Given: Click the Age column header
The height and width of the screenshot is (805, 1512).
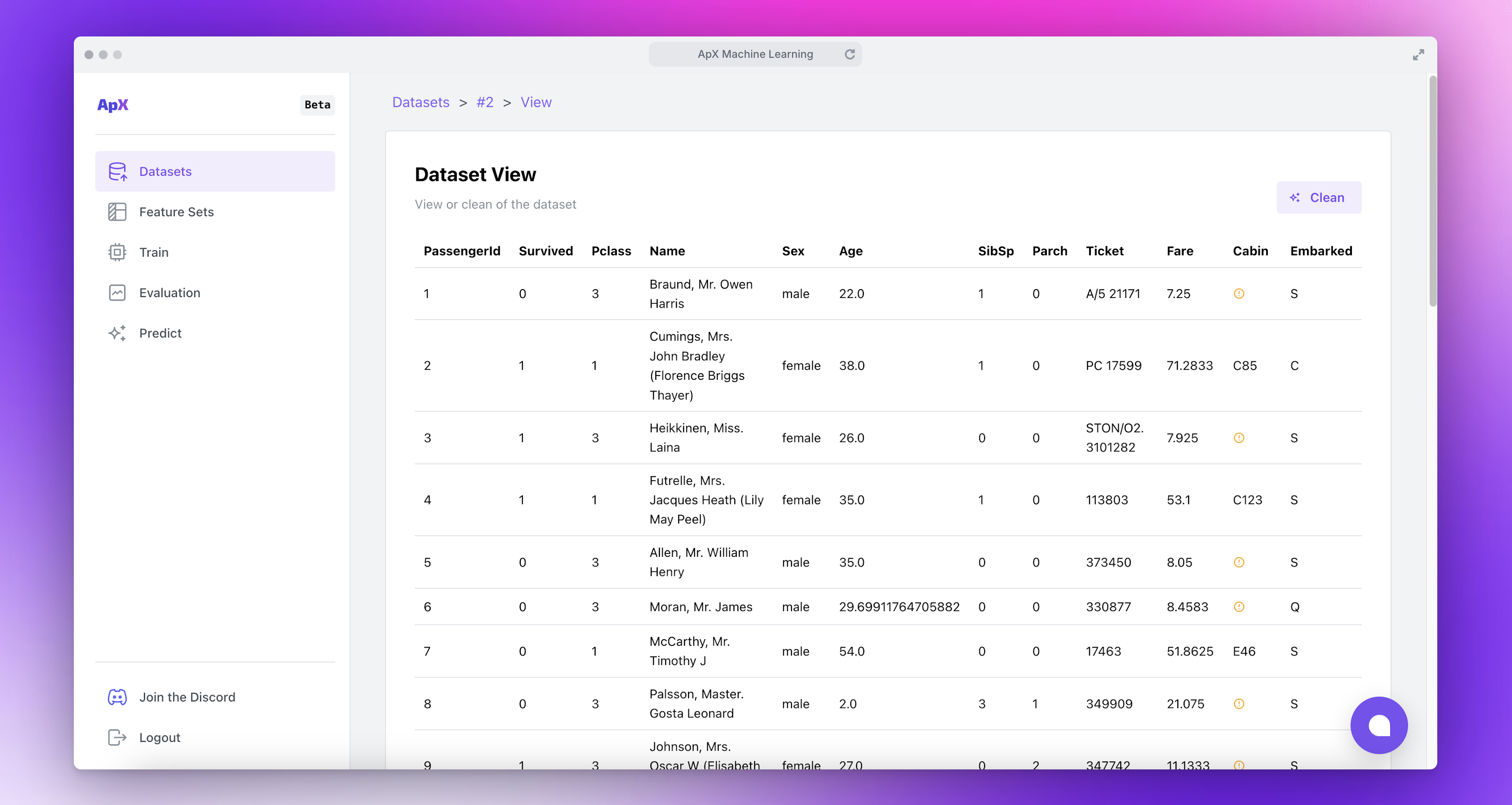Looking at the screenshot, I should tap(850, 251).
